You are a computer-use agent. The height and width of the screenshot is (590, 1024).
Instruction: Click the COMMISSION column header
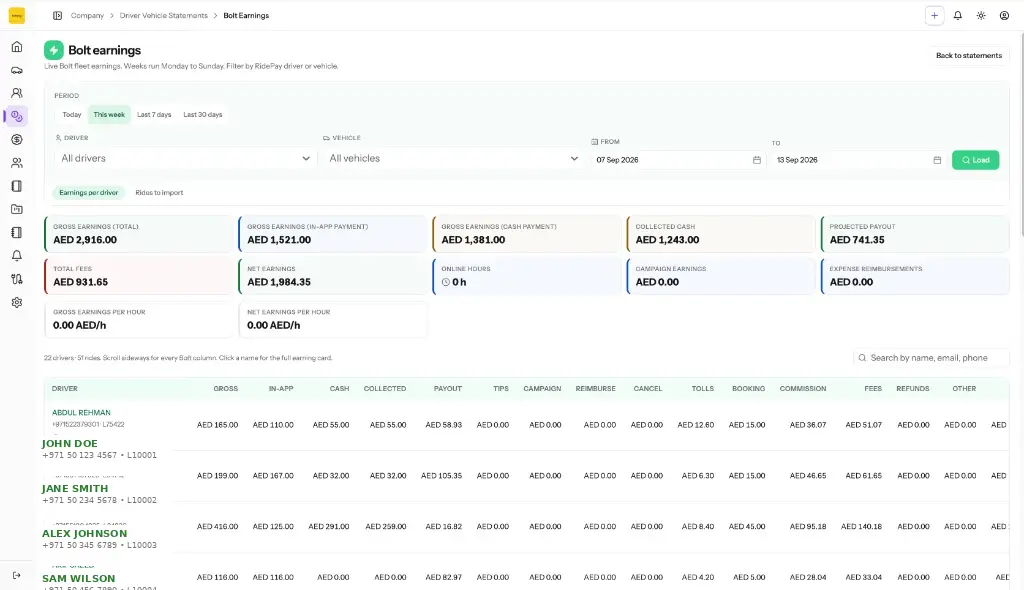803,389
